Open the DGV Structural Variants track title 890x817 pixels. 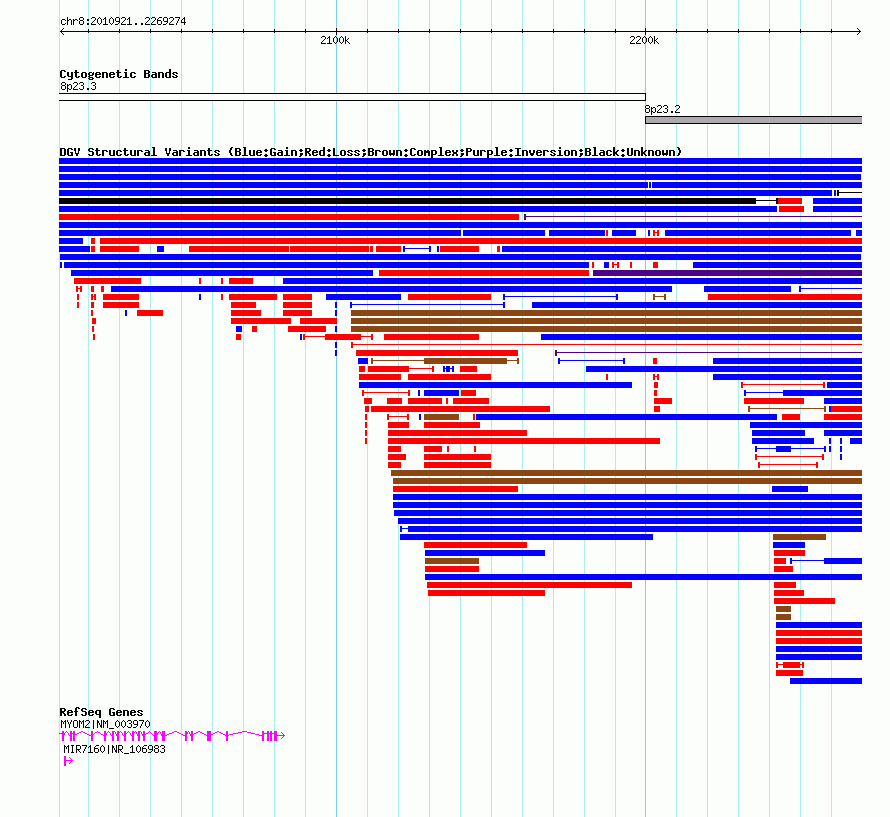[x=371, y=152]
